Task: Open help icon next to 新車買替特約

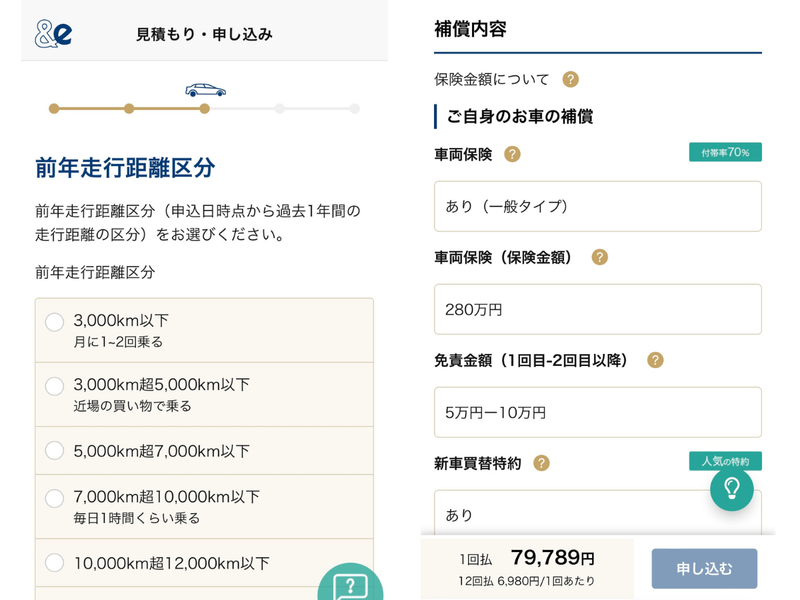Action: point(541,463)
